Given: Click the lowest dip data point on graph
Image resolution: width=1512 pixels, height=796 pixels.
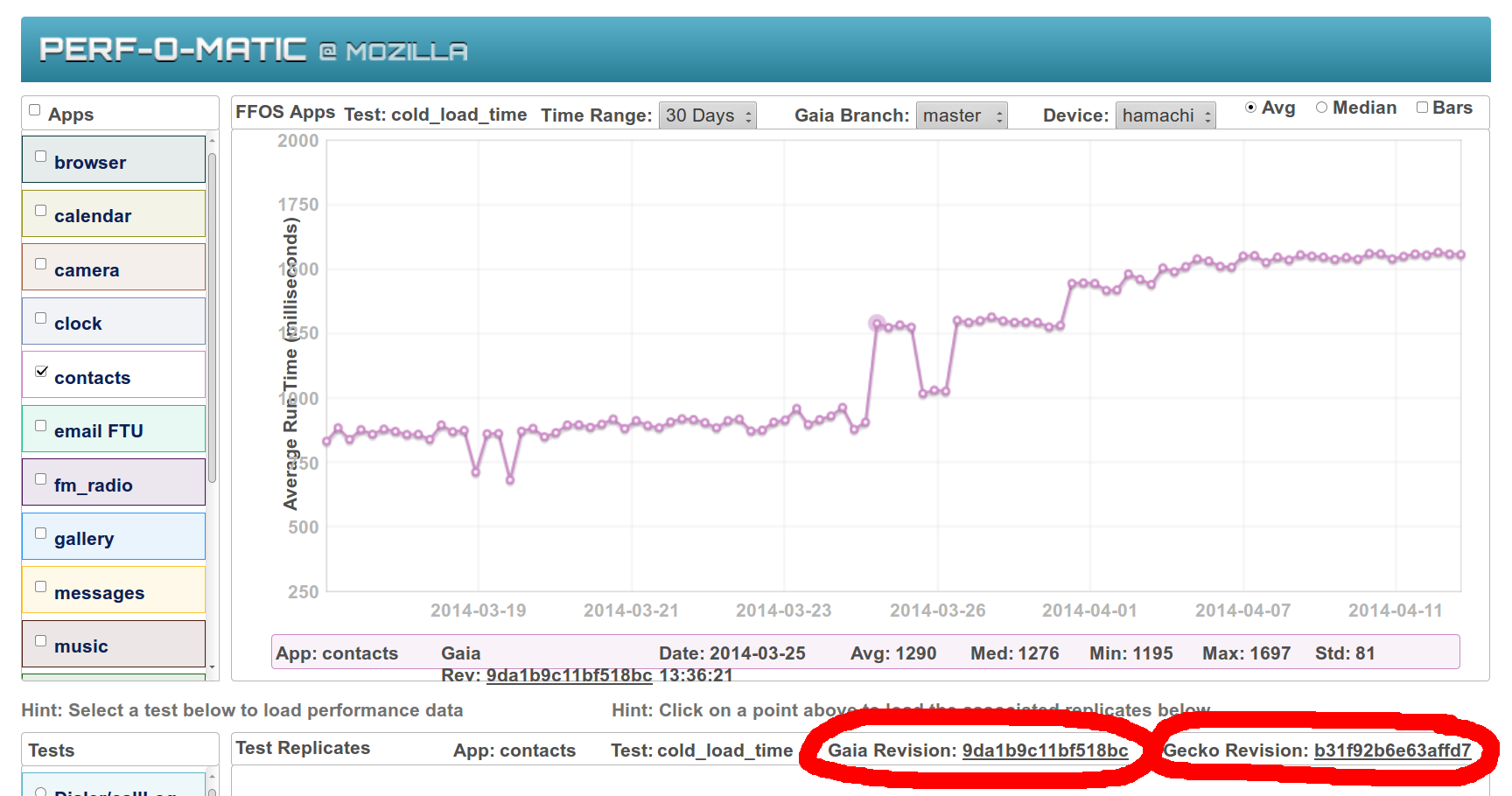Looking at the screenshot, I should click(x=510, y=480).
